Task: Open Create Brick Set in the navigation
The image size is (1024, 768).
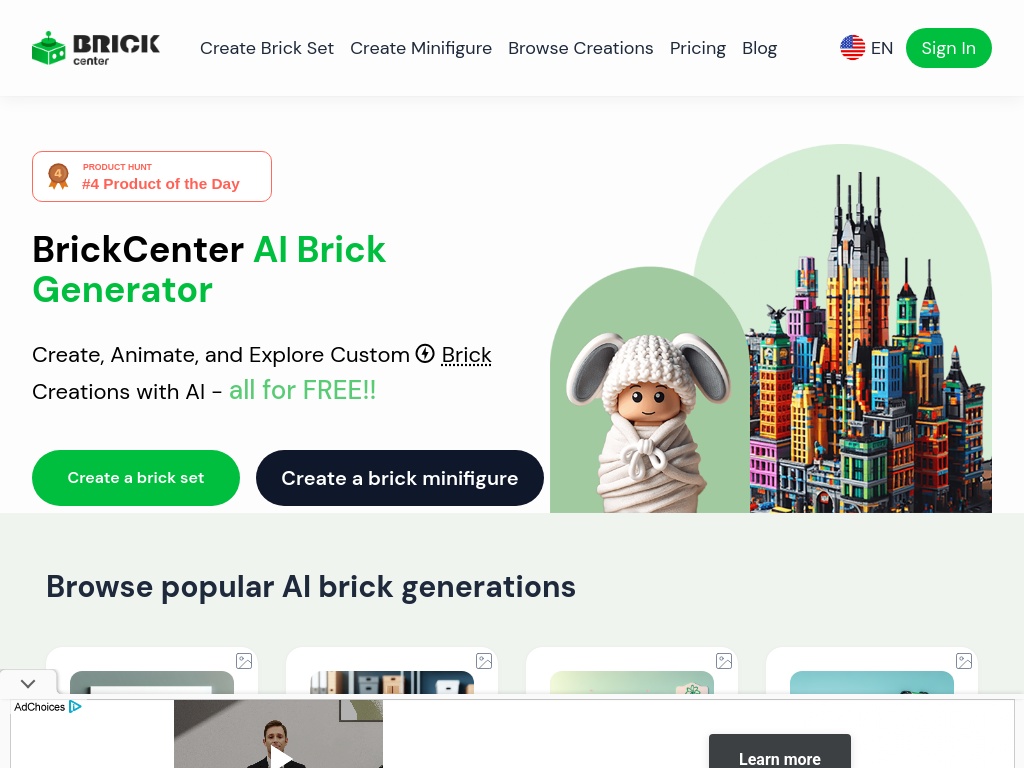Action: coord(266,48)
